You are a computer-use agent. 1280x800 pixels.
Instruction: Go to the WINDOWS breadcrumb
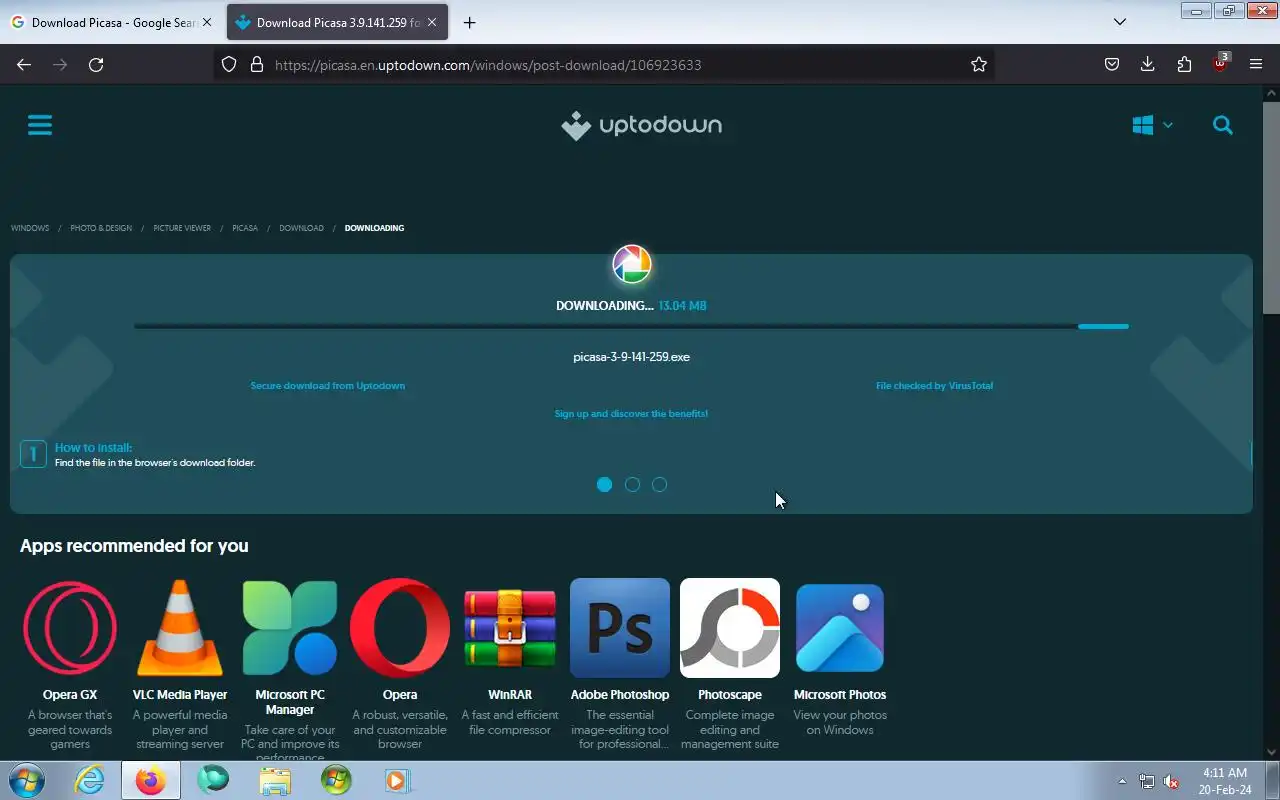[30, 228]
